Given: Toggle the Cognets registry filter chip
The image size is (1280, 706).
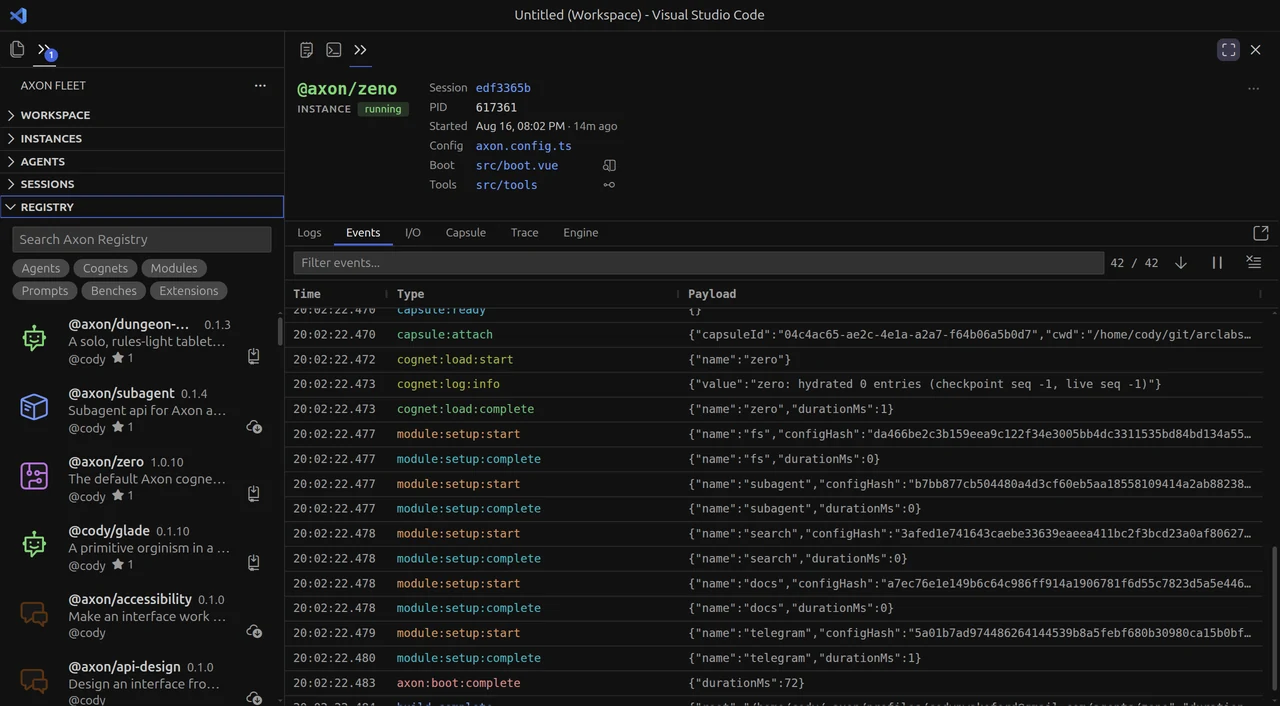Looking at the screenshot, I should pos(105,268).
